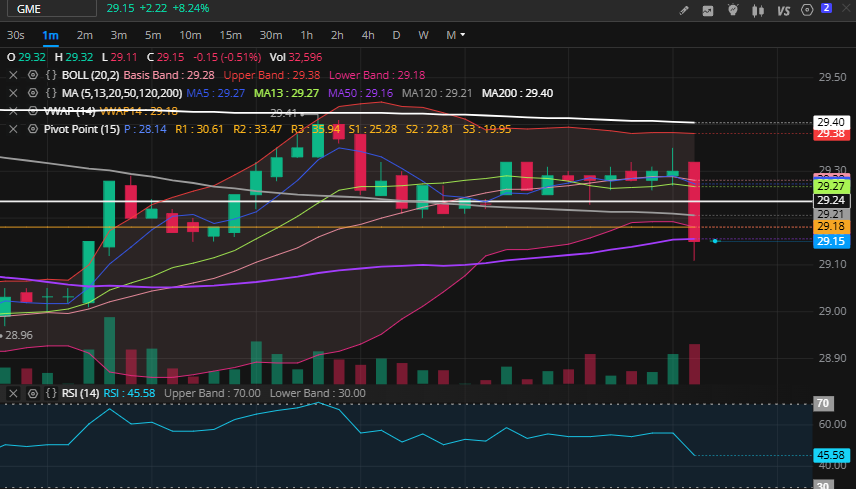This screenshot has height=489, width=856.
Task: Select the 1h timeframe
Action: click(x=307, y=35)
